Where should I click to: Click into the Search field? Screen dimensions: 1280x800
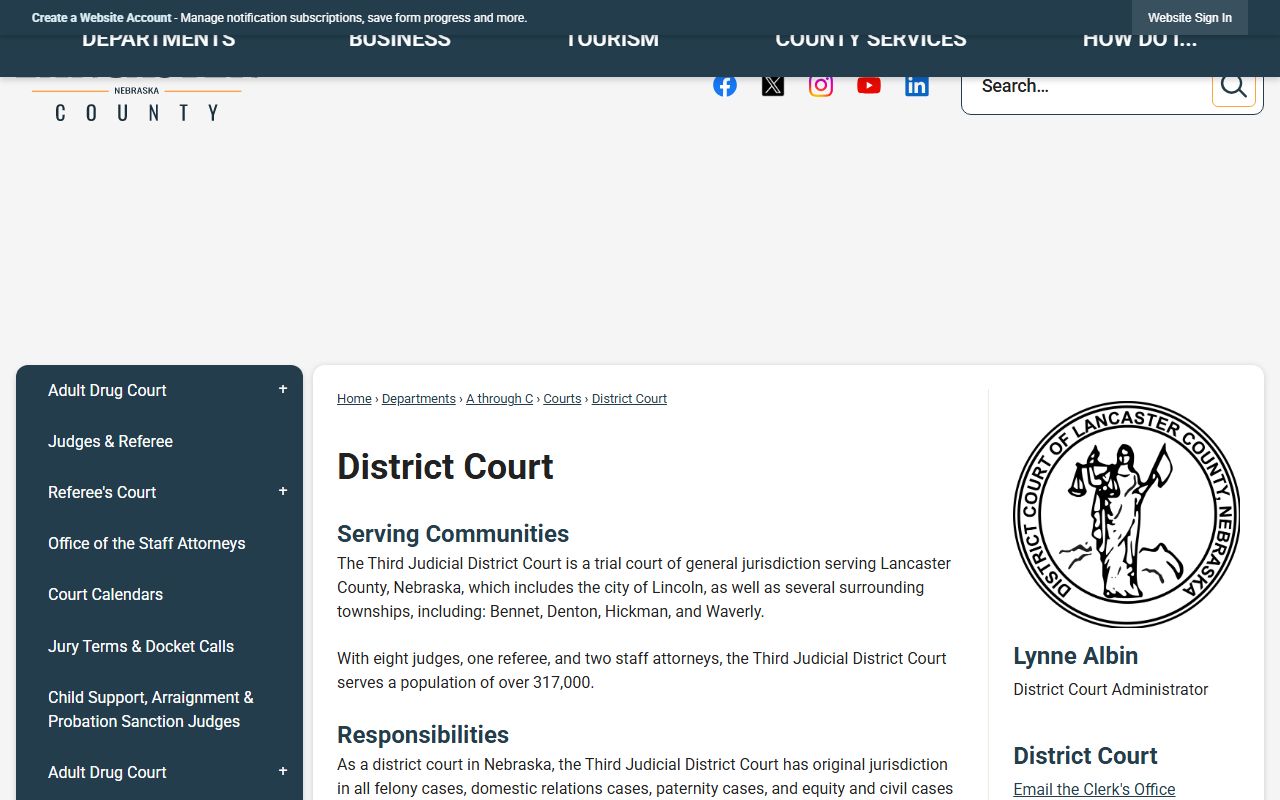pos(1087,86)
